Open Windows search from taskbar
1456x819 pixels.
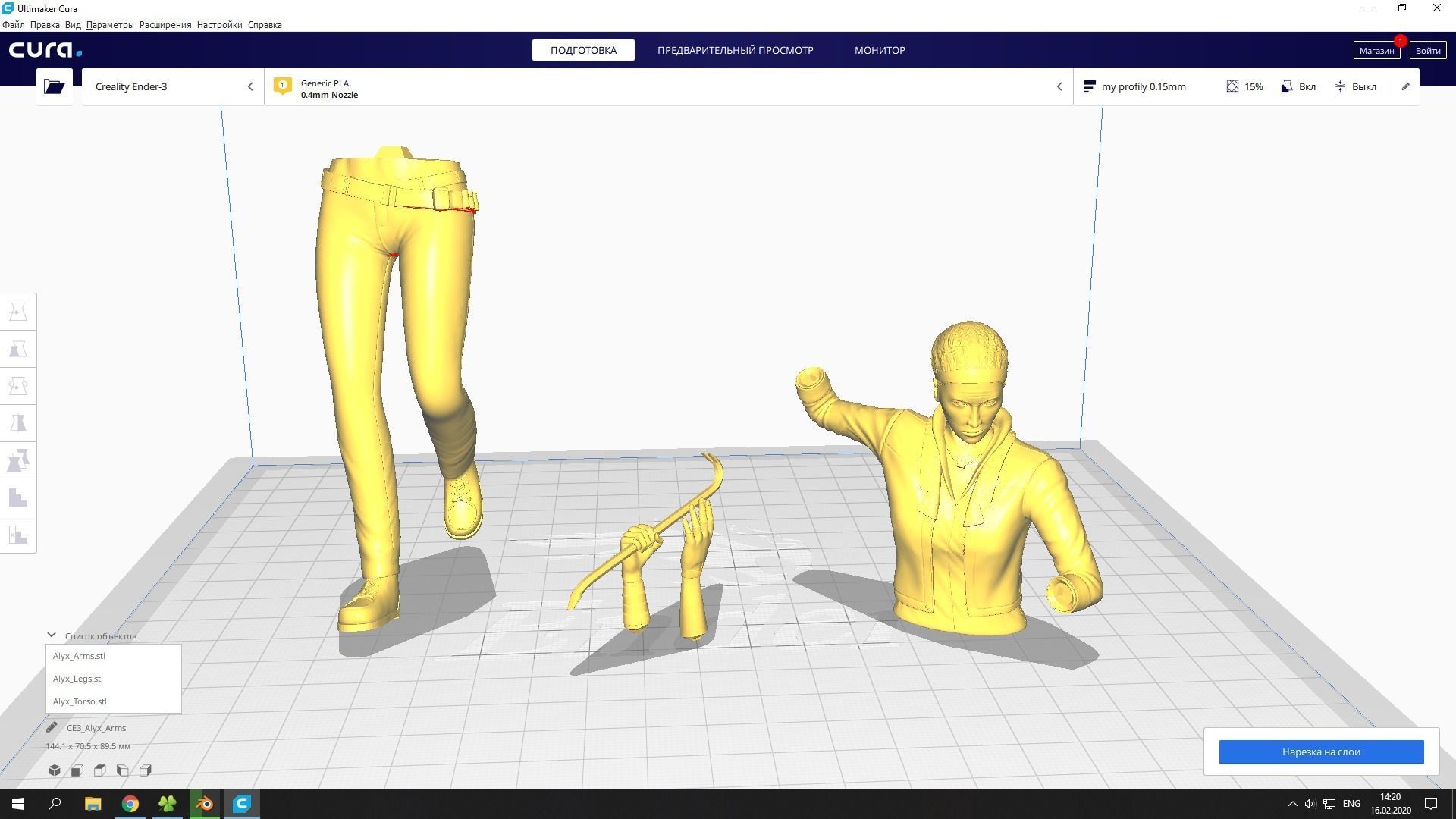click(x=55, y=804)
